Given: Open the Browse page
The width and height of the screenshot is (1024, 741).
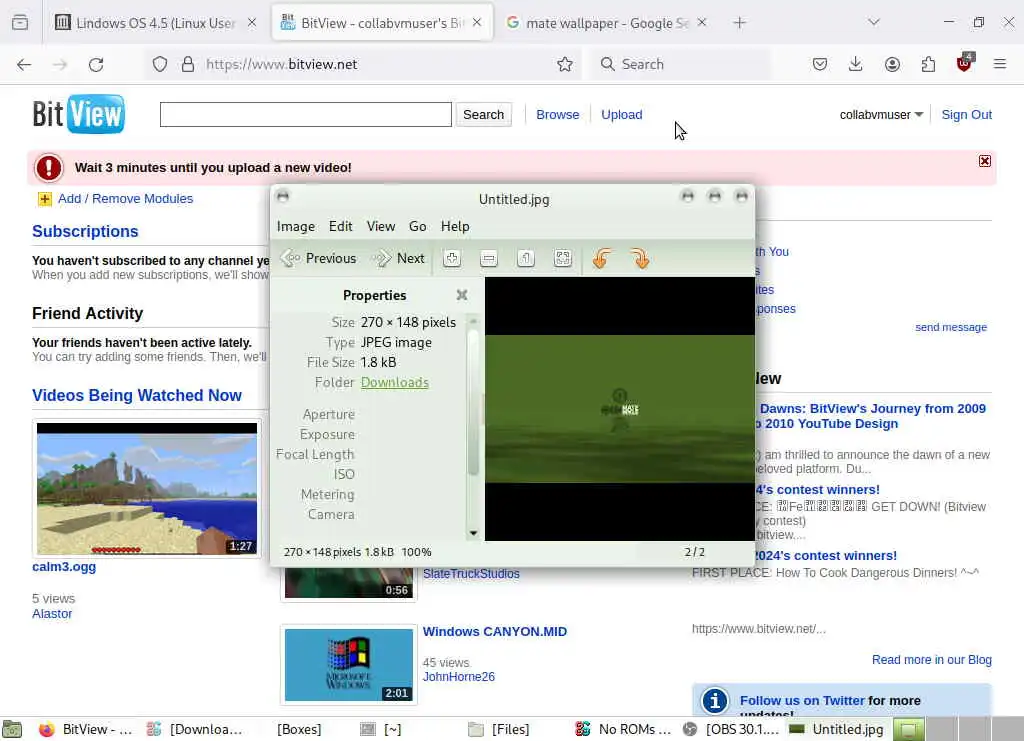Looking at the screenshot, I should point(558,115).
